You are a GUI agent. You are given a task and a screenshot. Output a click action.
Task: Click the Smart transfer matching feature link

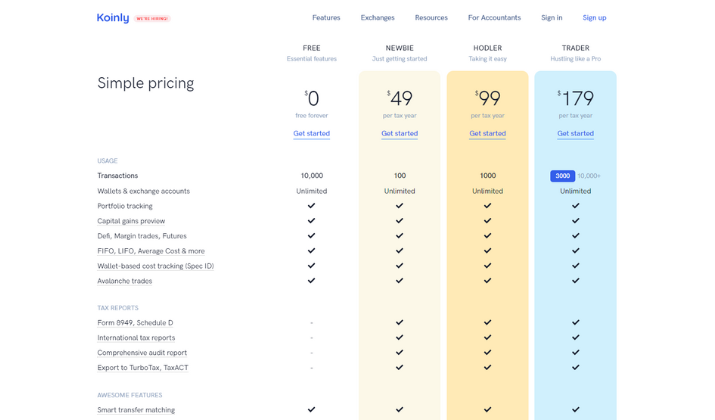[136, 410]
